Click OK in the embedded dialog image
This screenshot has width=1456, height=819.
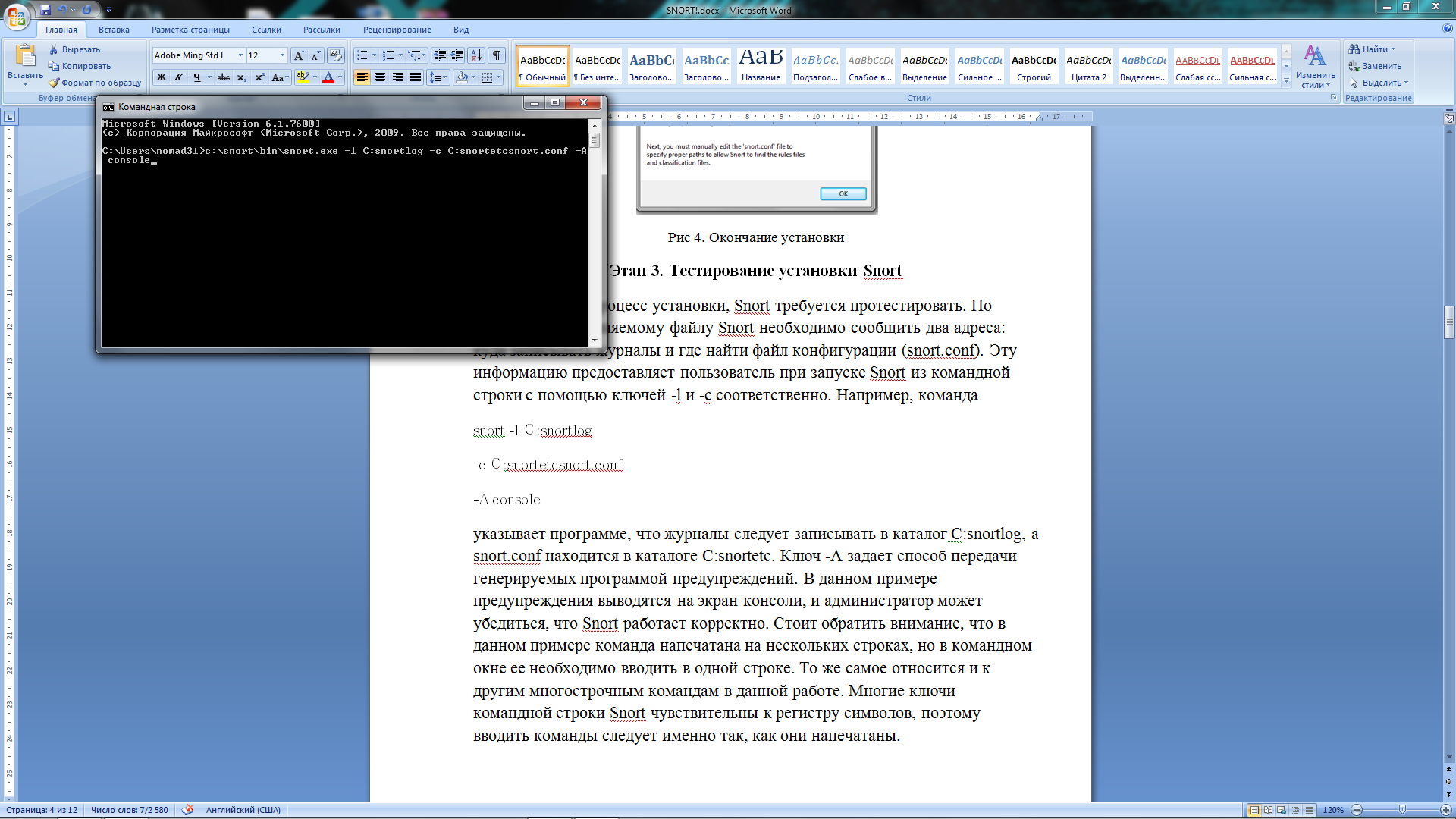[x=843, y=194]
